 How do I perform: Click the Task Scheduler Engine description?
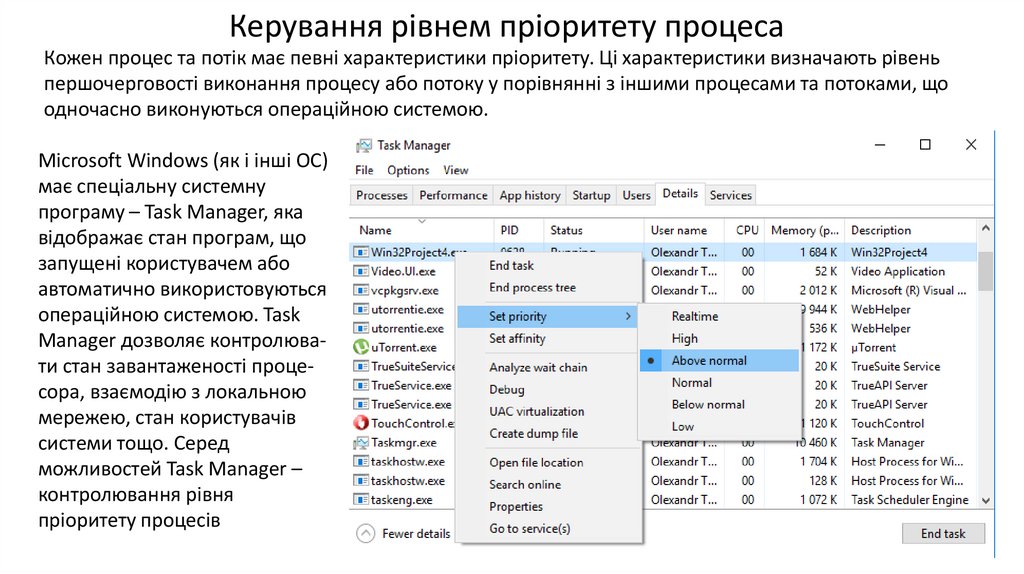click(910, 500)
